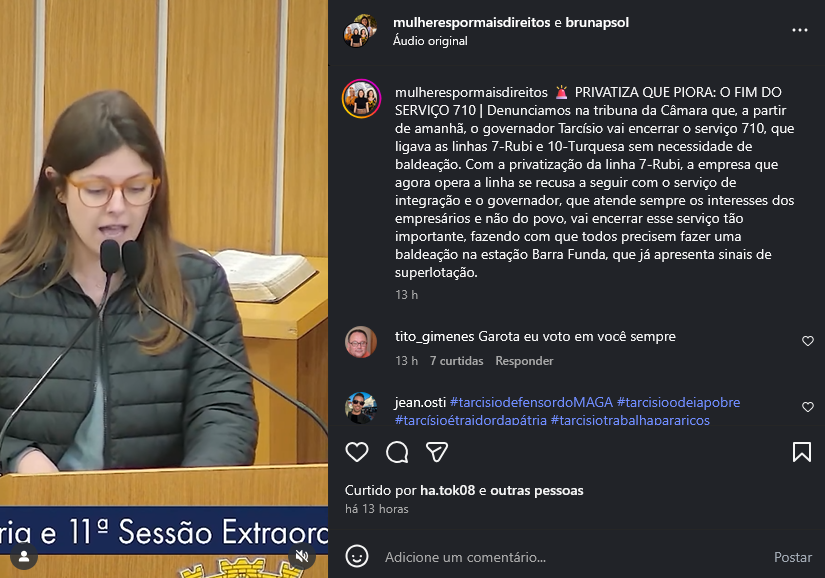
Task: Open the #tarcisiodefensordoMAGA hashtag
Action: (x=531, y=402)
